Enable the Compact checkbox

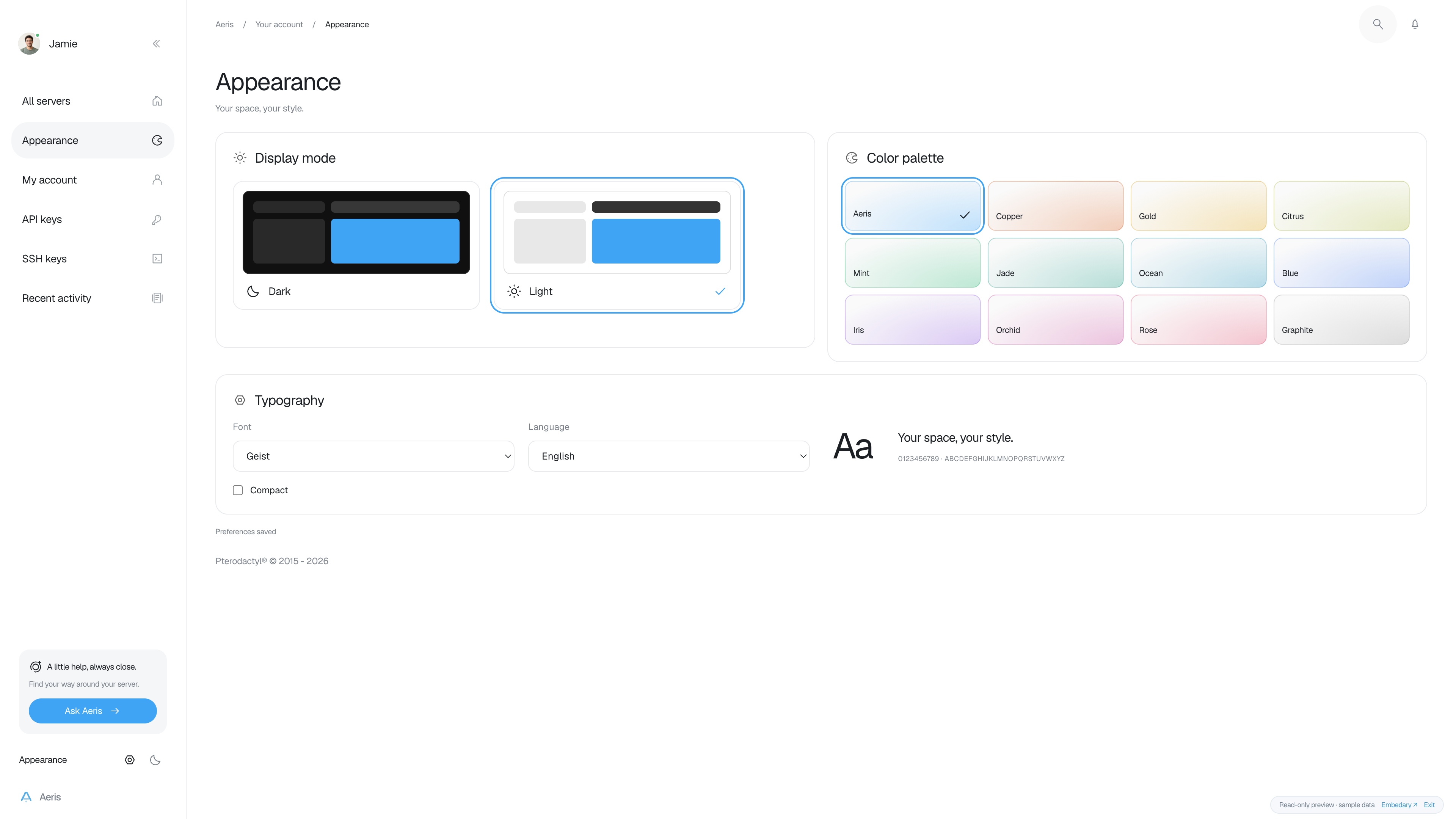(238, 490)
